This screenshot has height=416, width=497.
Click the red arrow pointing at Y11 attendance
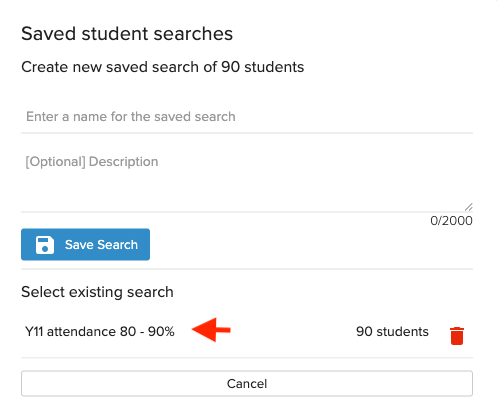point(211,330)
